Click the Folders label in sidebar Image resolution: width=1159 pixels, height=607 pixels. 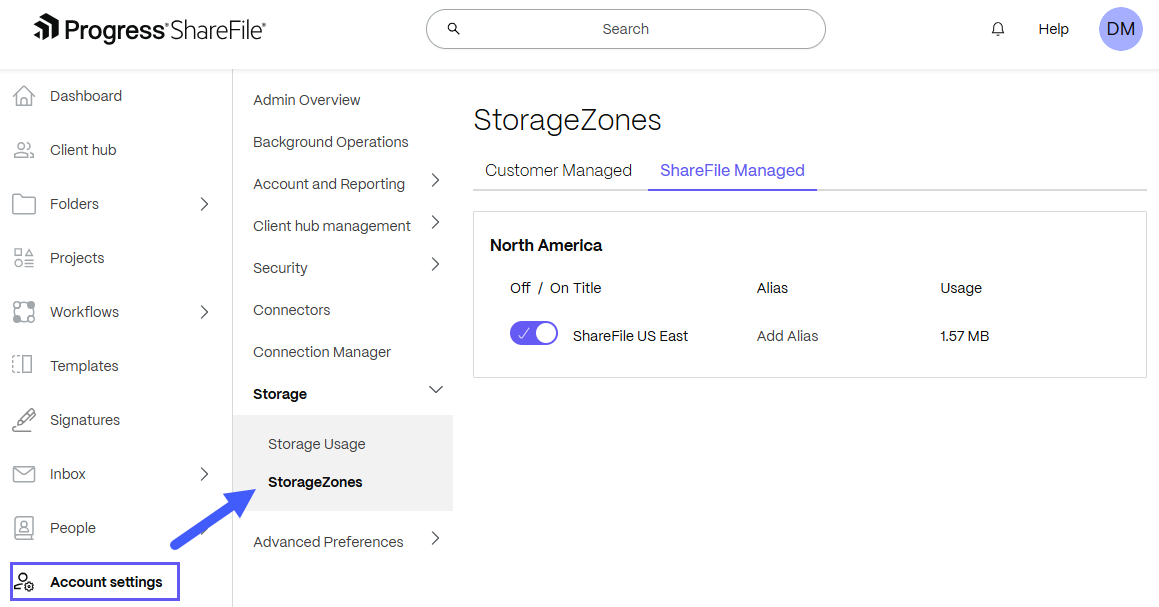pos(74,204)
